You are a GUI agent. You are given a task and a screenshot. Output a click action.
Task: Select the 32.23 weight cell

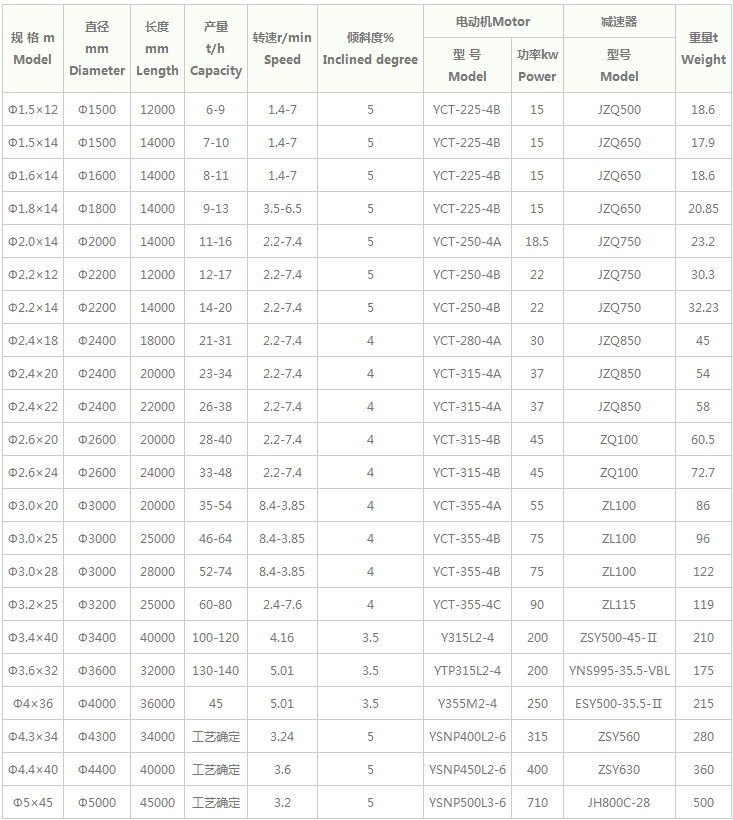pyautogui.click(x=703, y=308)
